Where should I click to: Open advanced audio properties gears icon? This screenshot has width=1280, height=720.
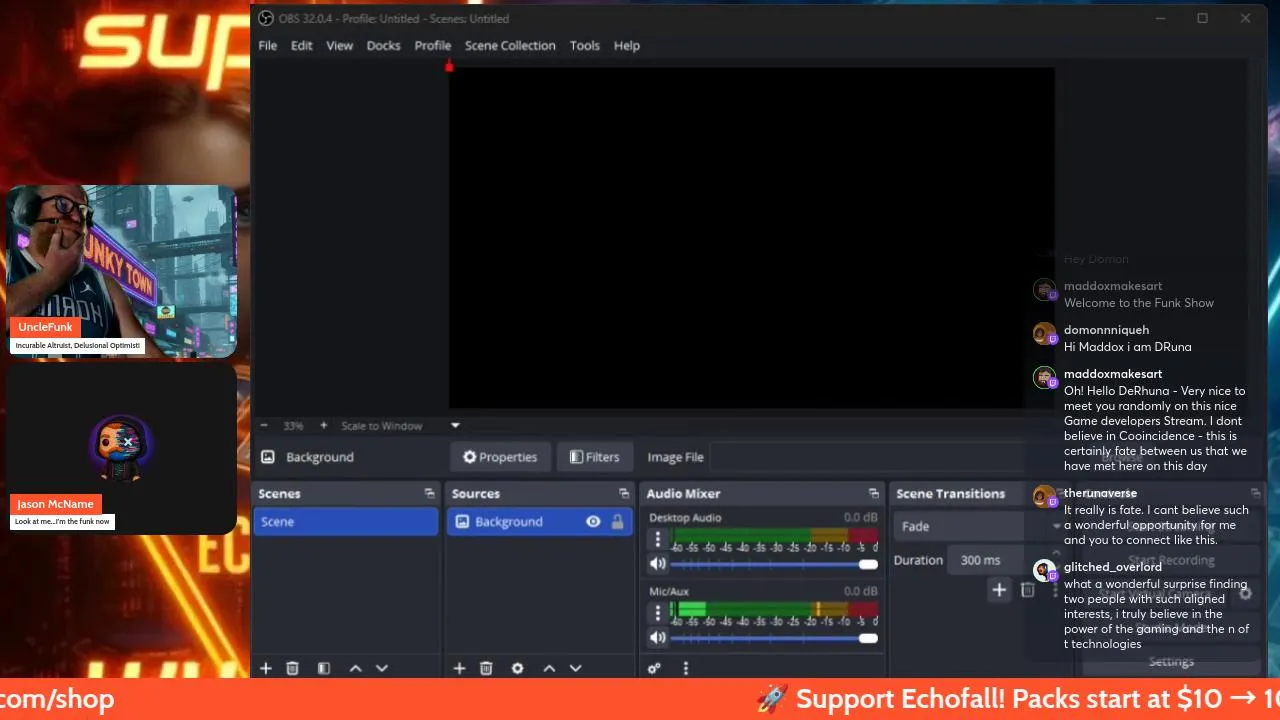click(654, 668)
